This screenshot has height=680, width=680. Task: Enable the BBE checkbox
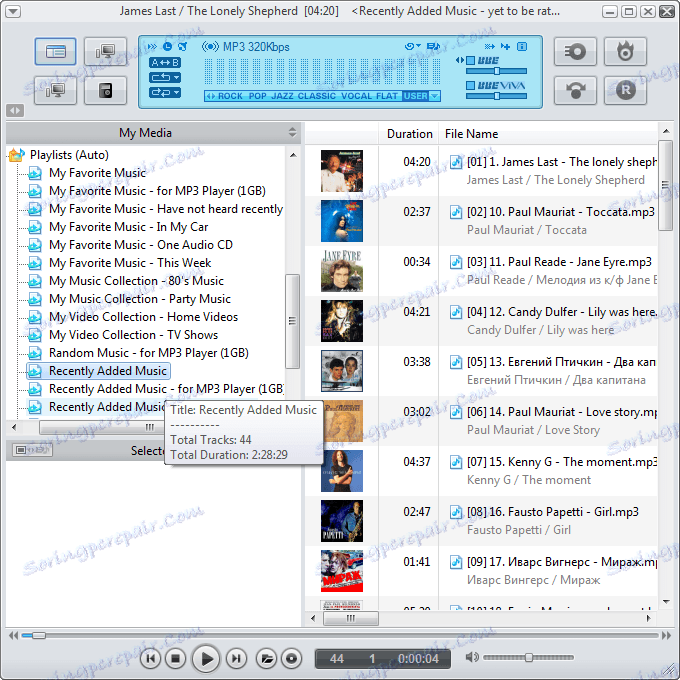coord(470,60)
